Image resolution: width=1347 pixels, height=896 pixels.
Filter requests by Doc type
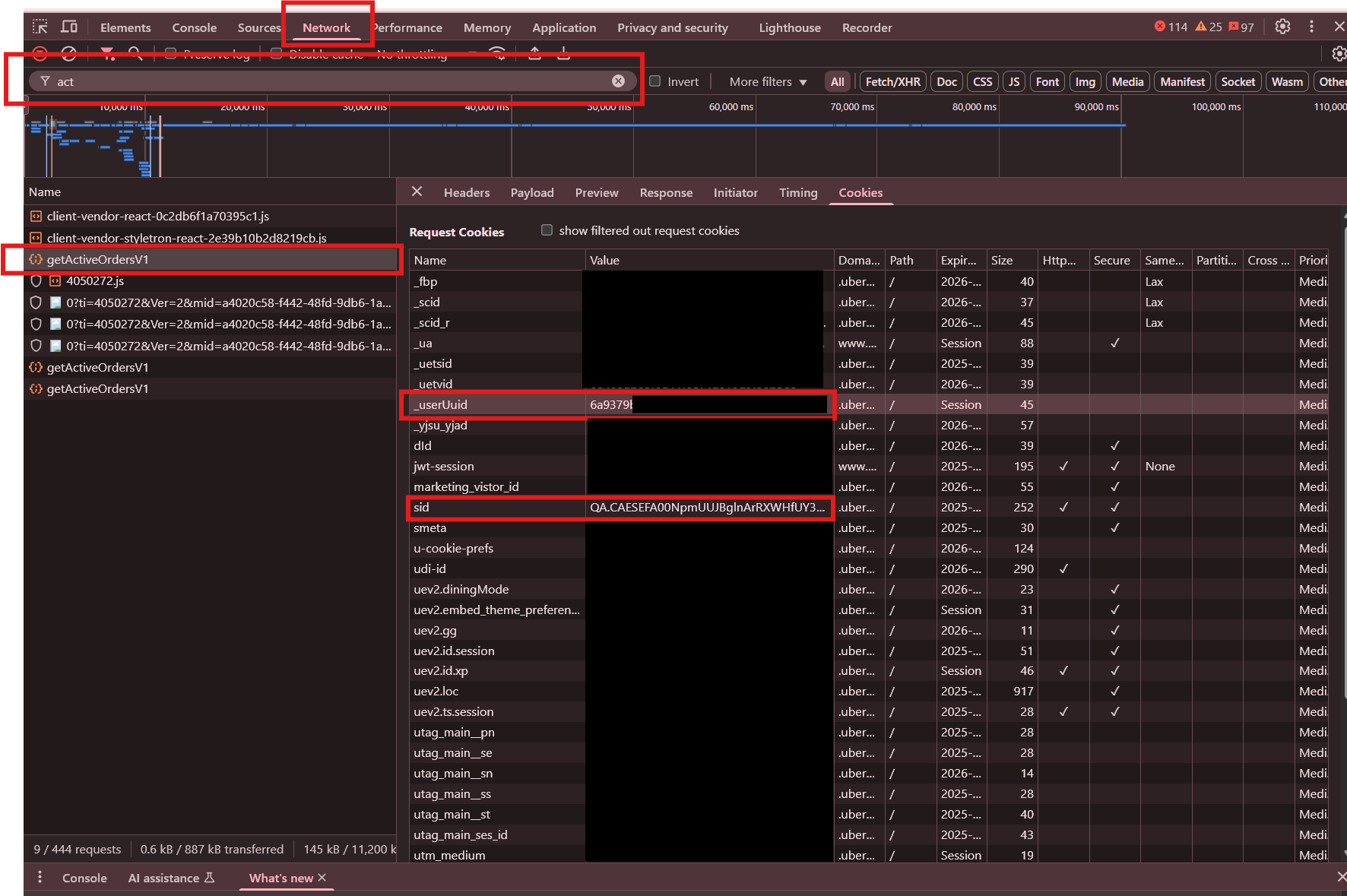pos(946,81)
